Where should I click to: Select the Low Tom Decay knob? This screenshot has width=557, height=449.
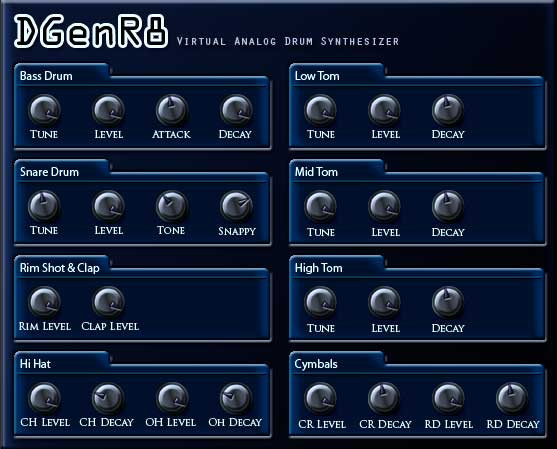(448, 110)
